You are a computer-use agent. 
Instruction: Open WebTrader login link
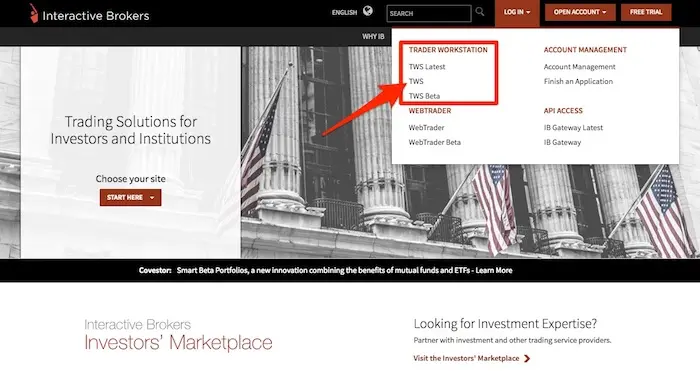[426, 128]
